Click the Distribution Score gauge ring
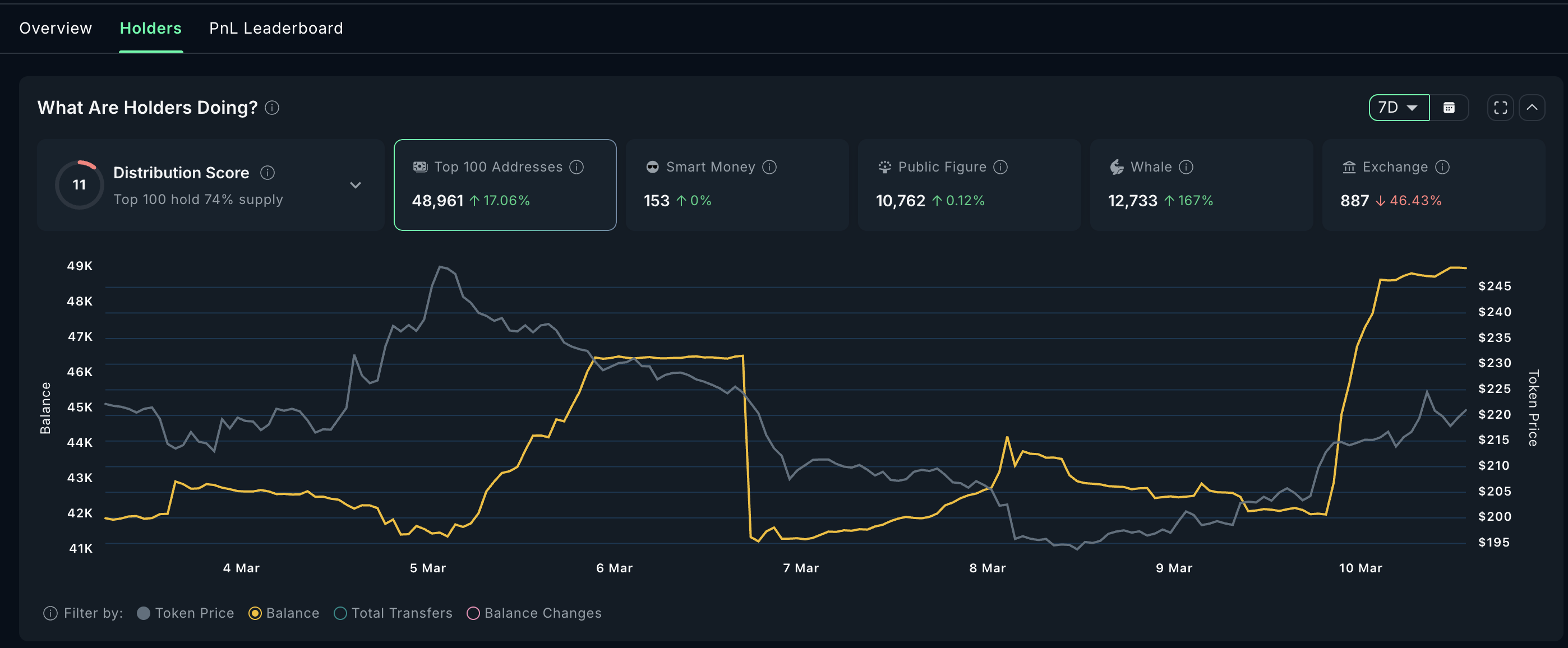This screenshot has width=1568, height=648. click(79, 184)
